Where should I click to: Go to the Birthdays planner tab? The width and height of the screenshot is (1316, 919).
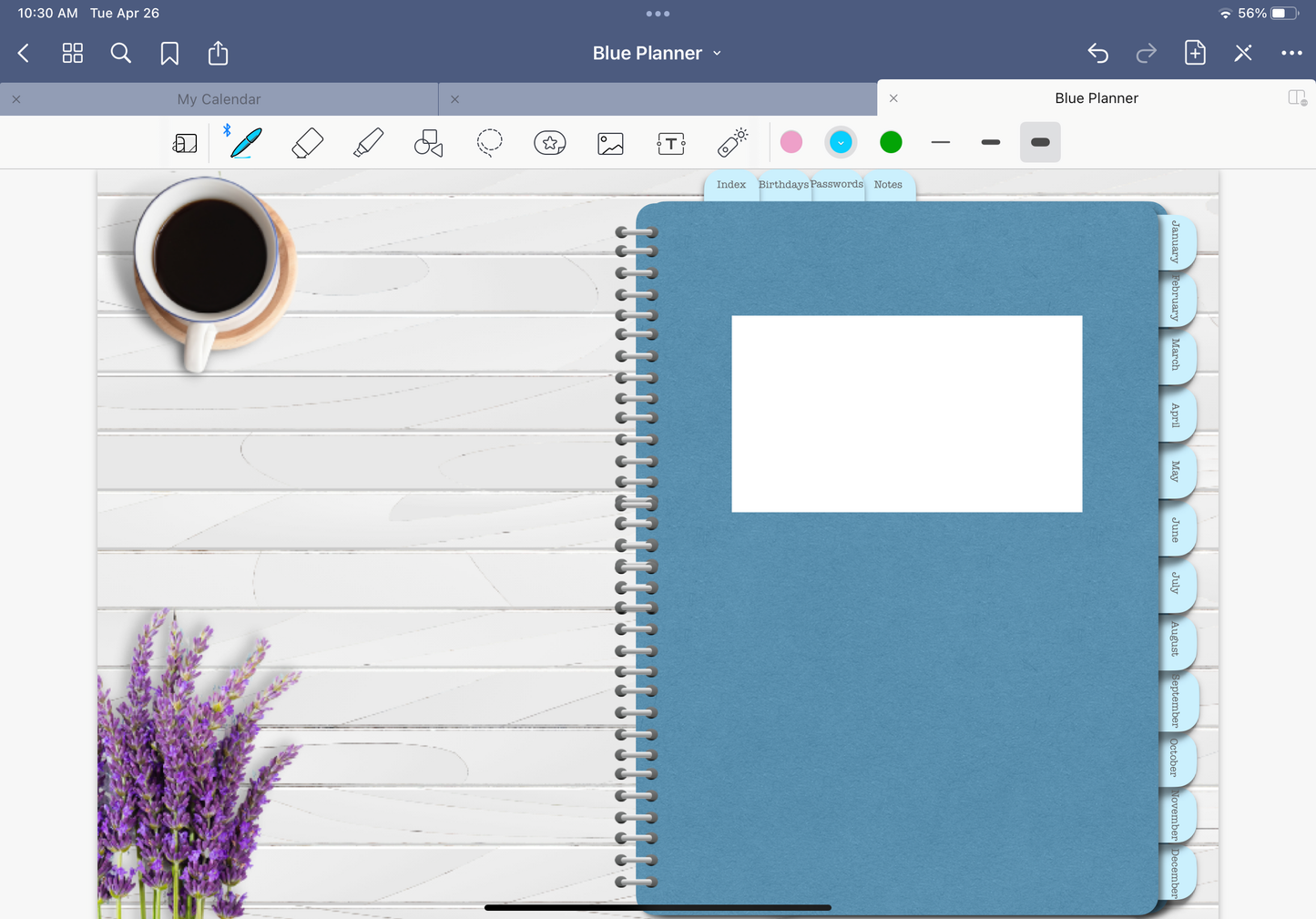(x=783, y=185)
